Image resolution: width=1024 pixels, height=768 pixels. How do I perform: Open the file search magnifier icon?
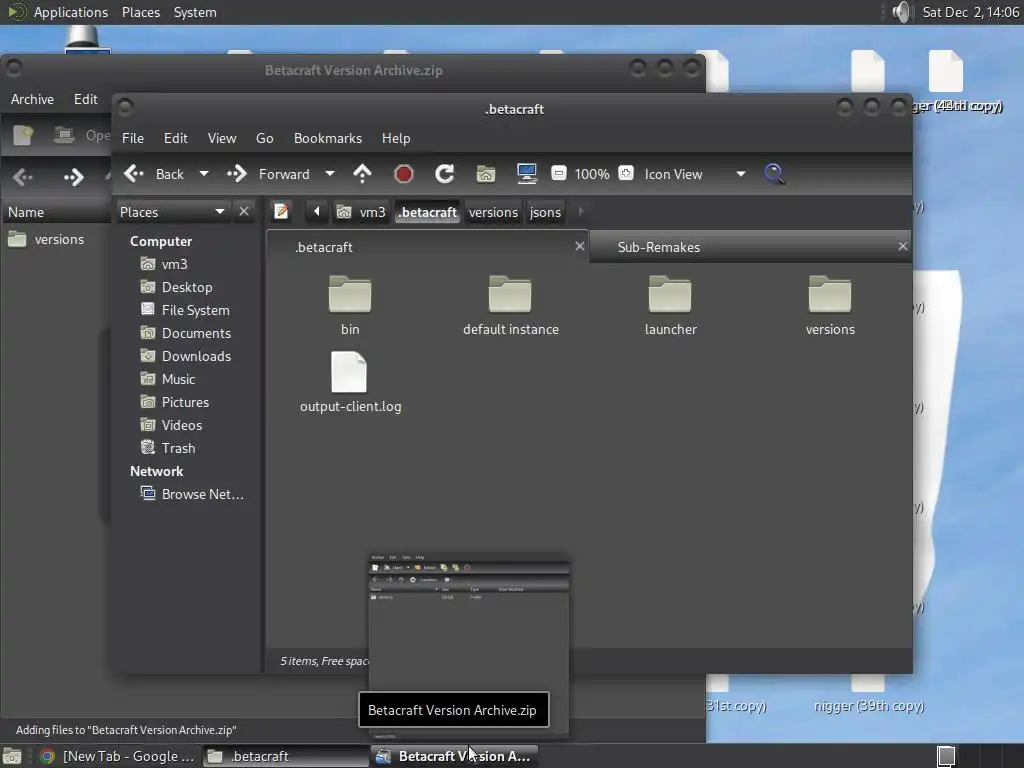point(774,174)
